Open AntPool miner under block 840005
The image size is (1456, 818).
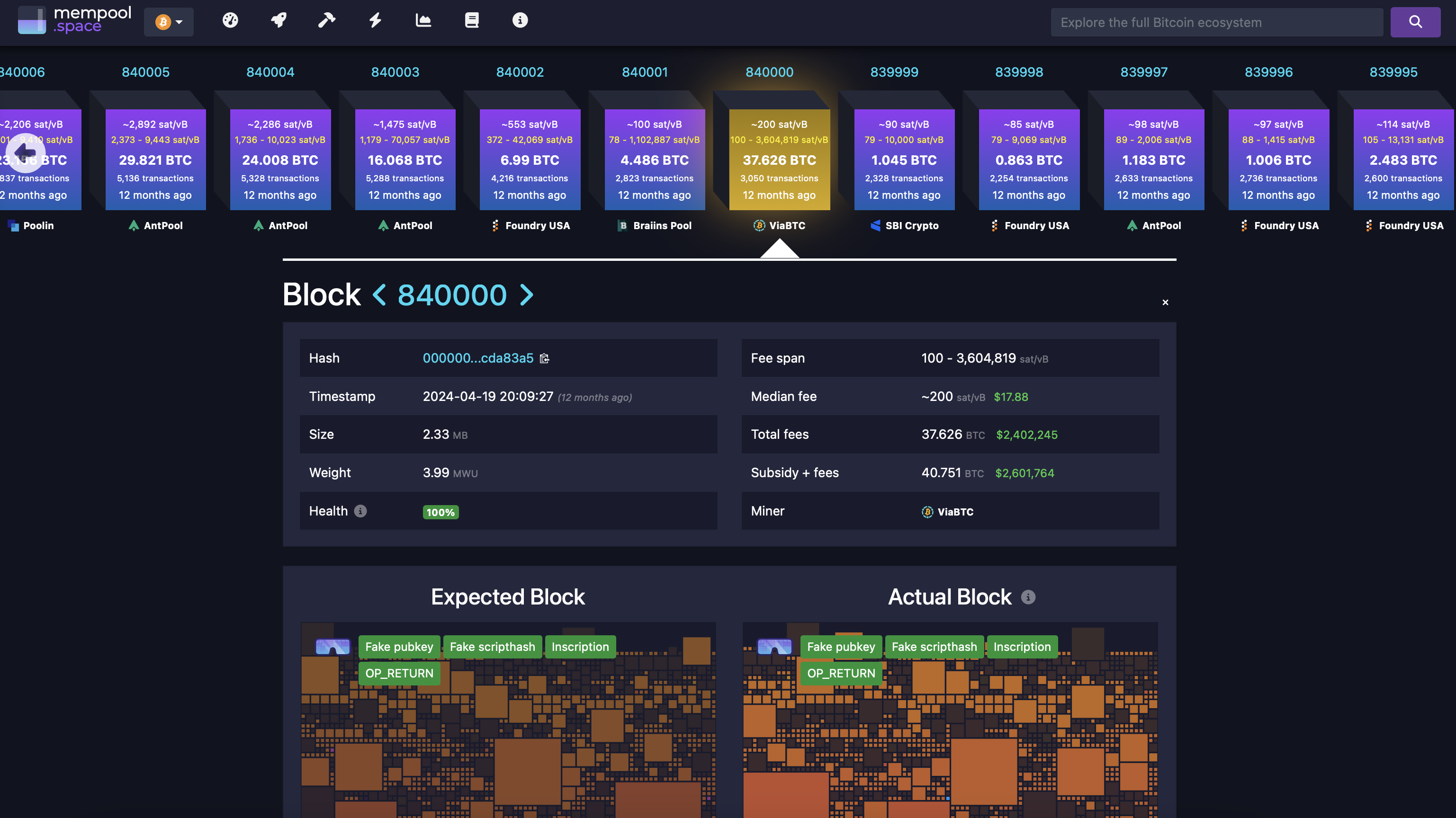[x=155, y=225]
